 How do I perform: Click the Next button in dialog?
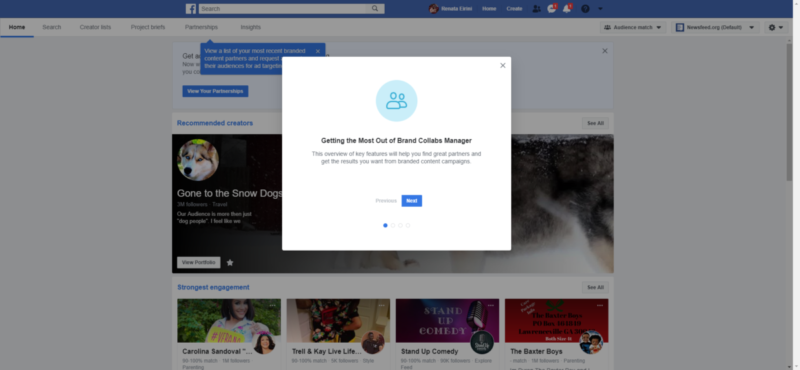coord(412,201)
